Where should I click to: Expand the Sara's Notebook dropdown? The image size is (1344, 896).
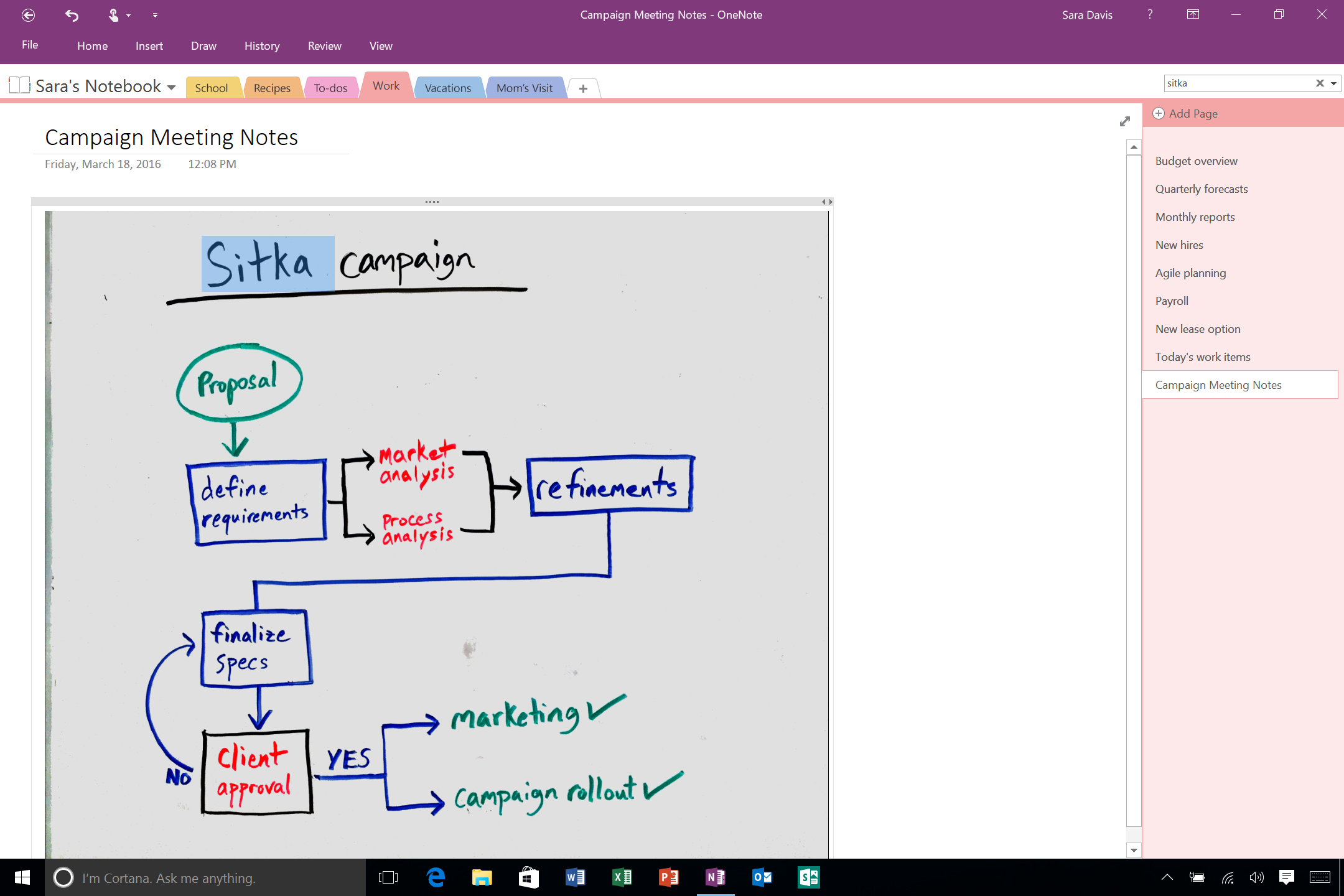172,88
